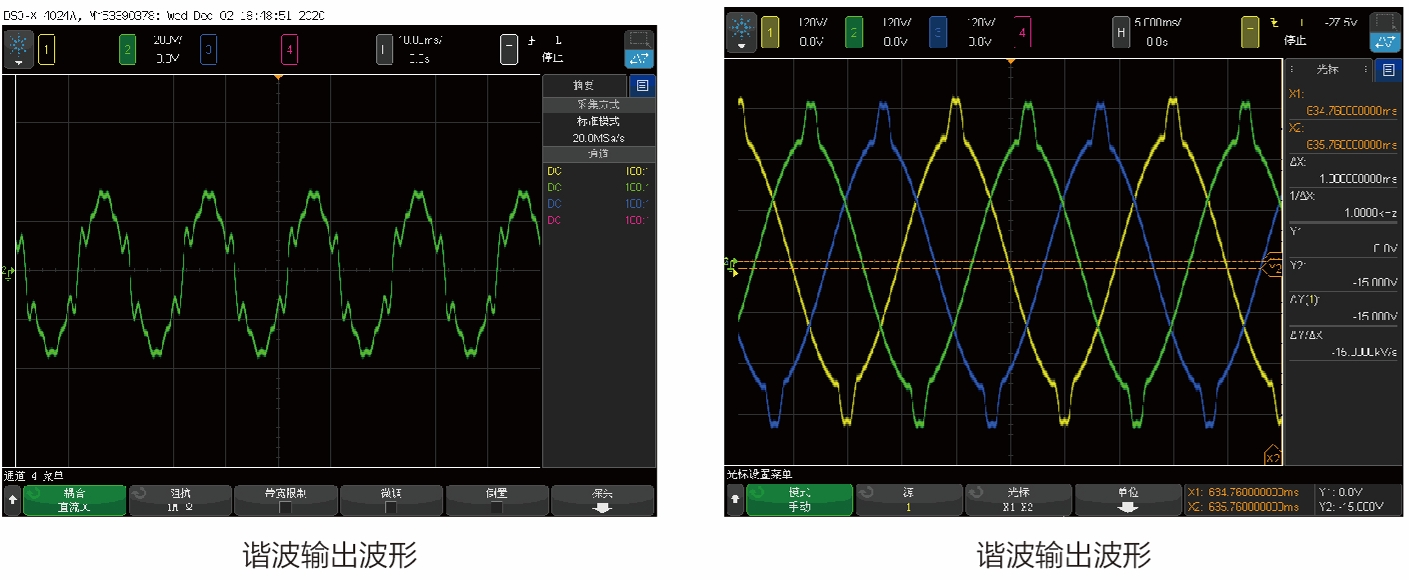The width and height of the screenshot is (1409, 580).
Task: Select 摘要 summary panel header
Action: (584, 86)
